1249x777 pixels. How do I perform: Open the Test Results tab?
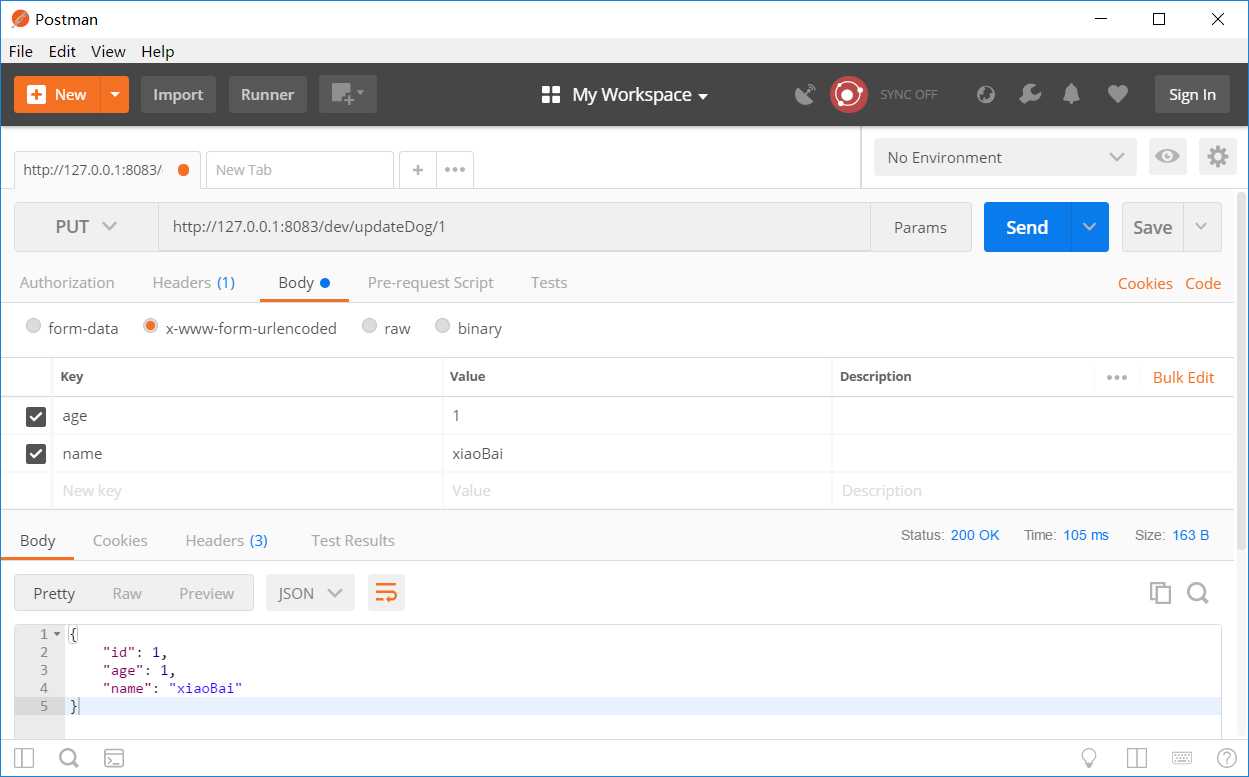point(353,540)
